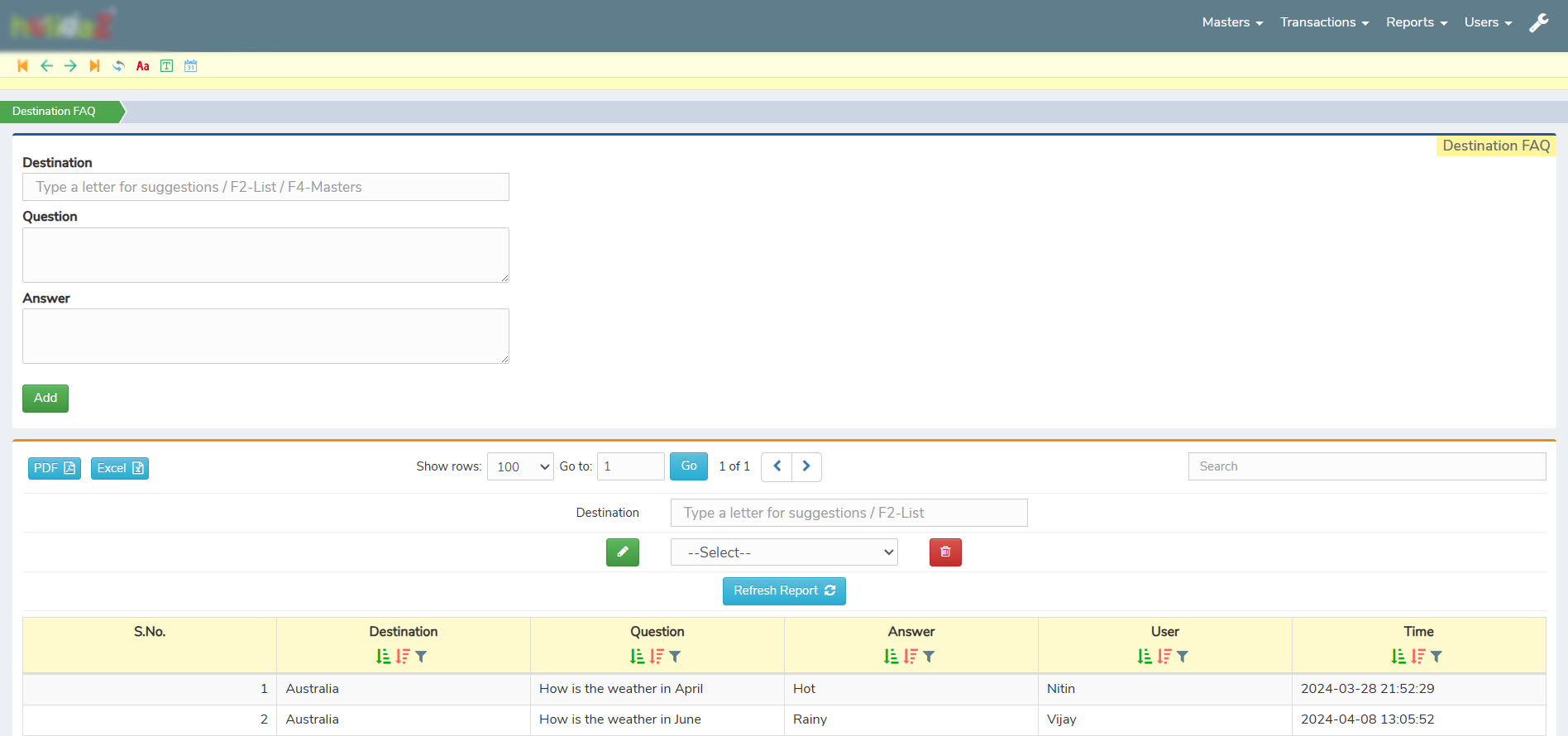Open the Reports menu
The image size is (1568, 736).
pos(1416,22)
